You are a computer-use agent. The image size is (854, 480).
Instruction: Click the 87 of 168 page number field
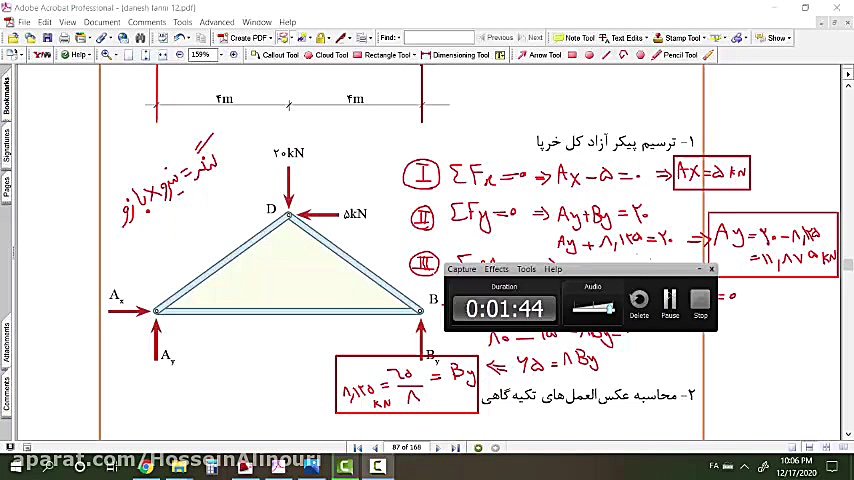406,447
